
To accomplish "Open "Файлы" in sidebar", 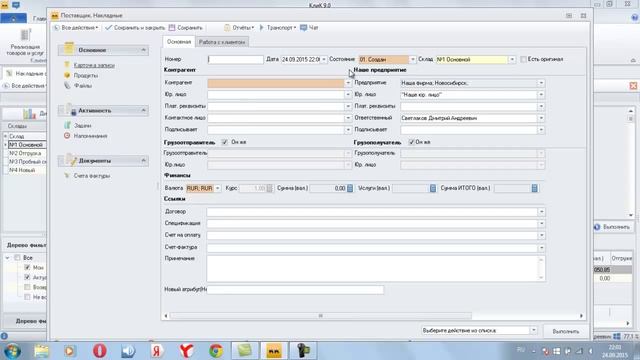I will coord(83,86).
